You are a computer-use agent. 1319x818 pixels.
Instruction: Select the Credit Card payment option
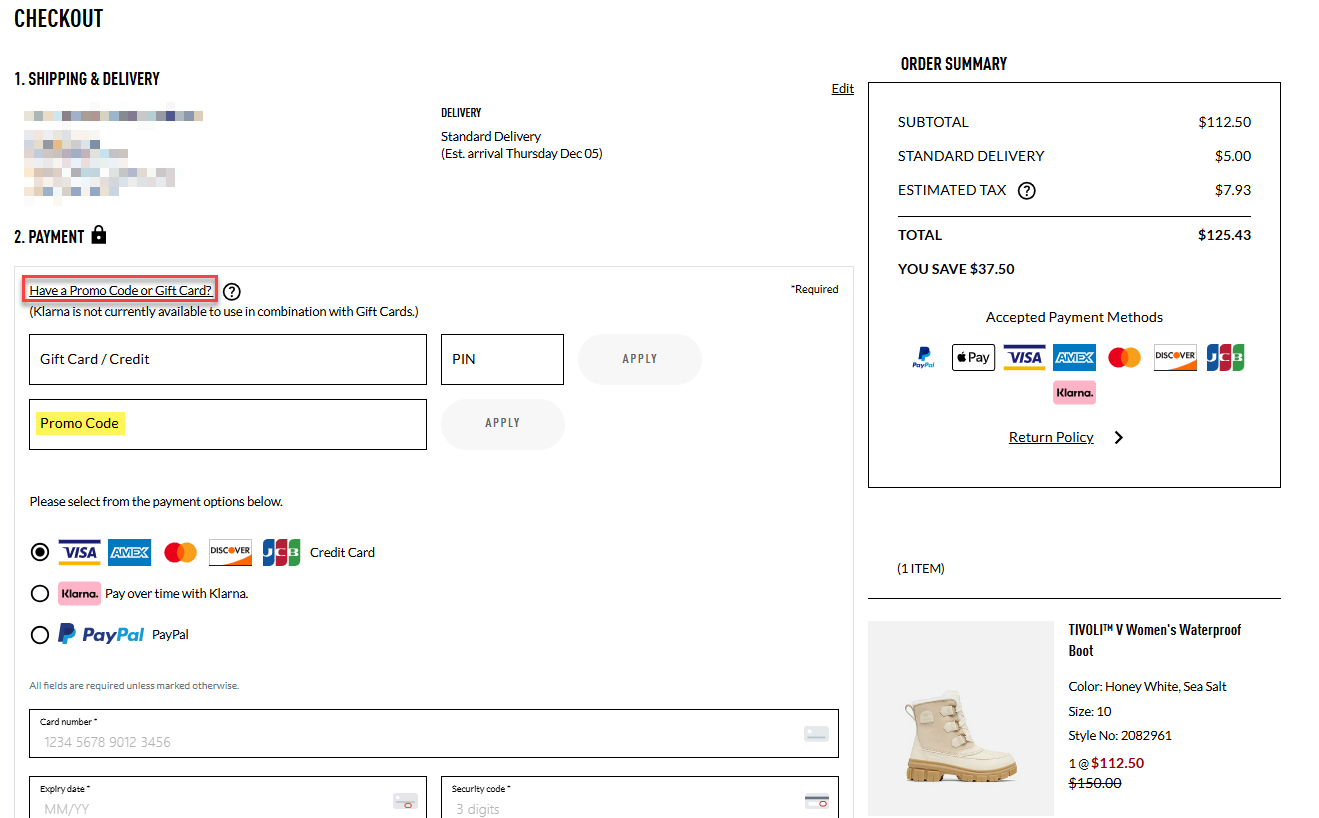point(40,552)
